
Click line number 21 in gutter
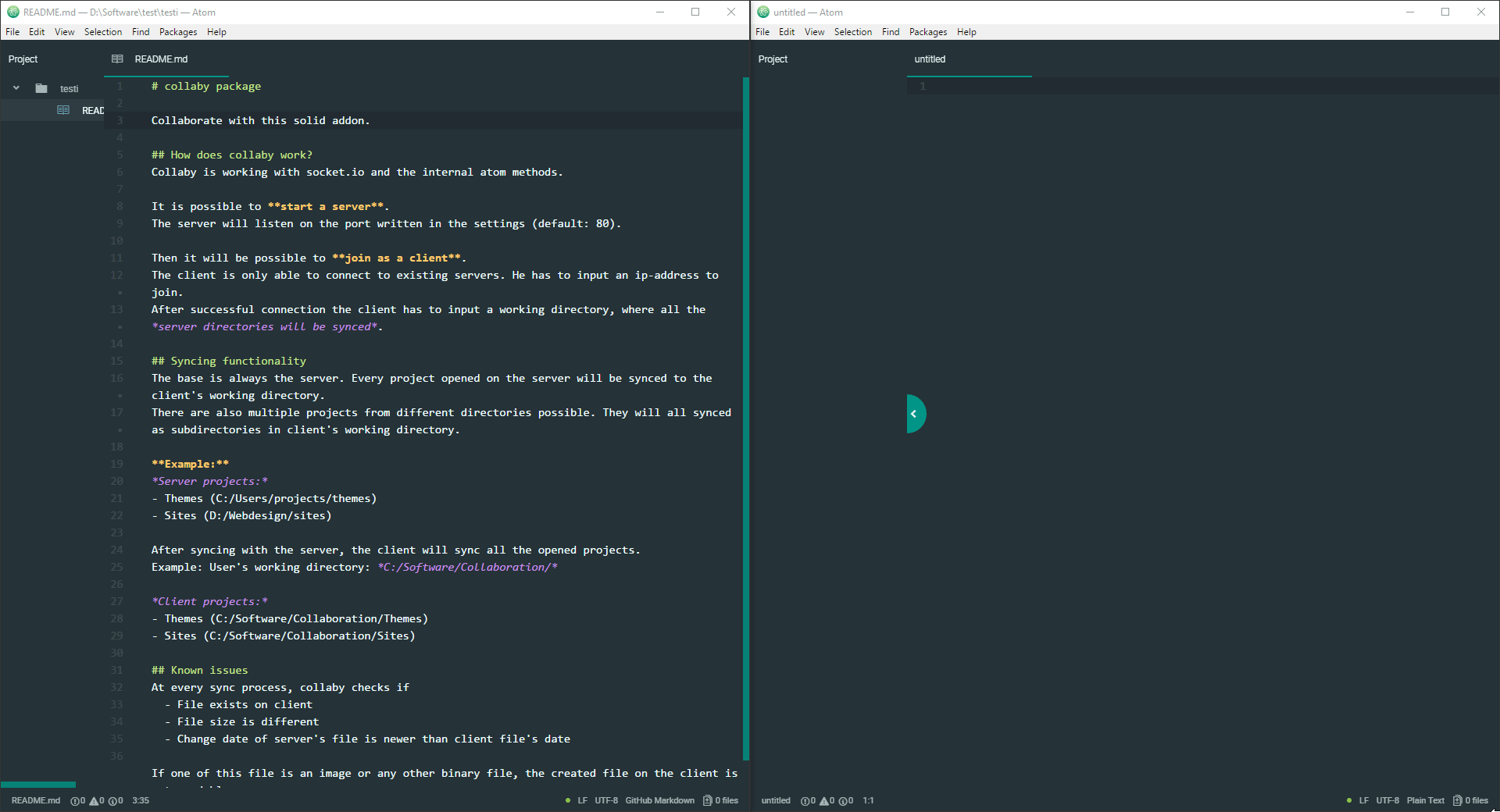116,498
